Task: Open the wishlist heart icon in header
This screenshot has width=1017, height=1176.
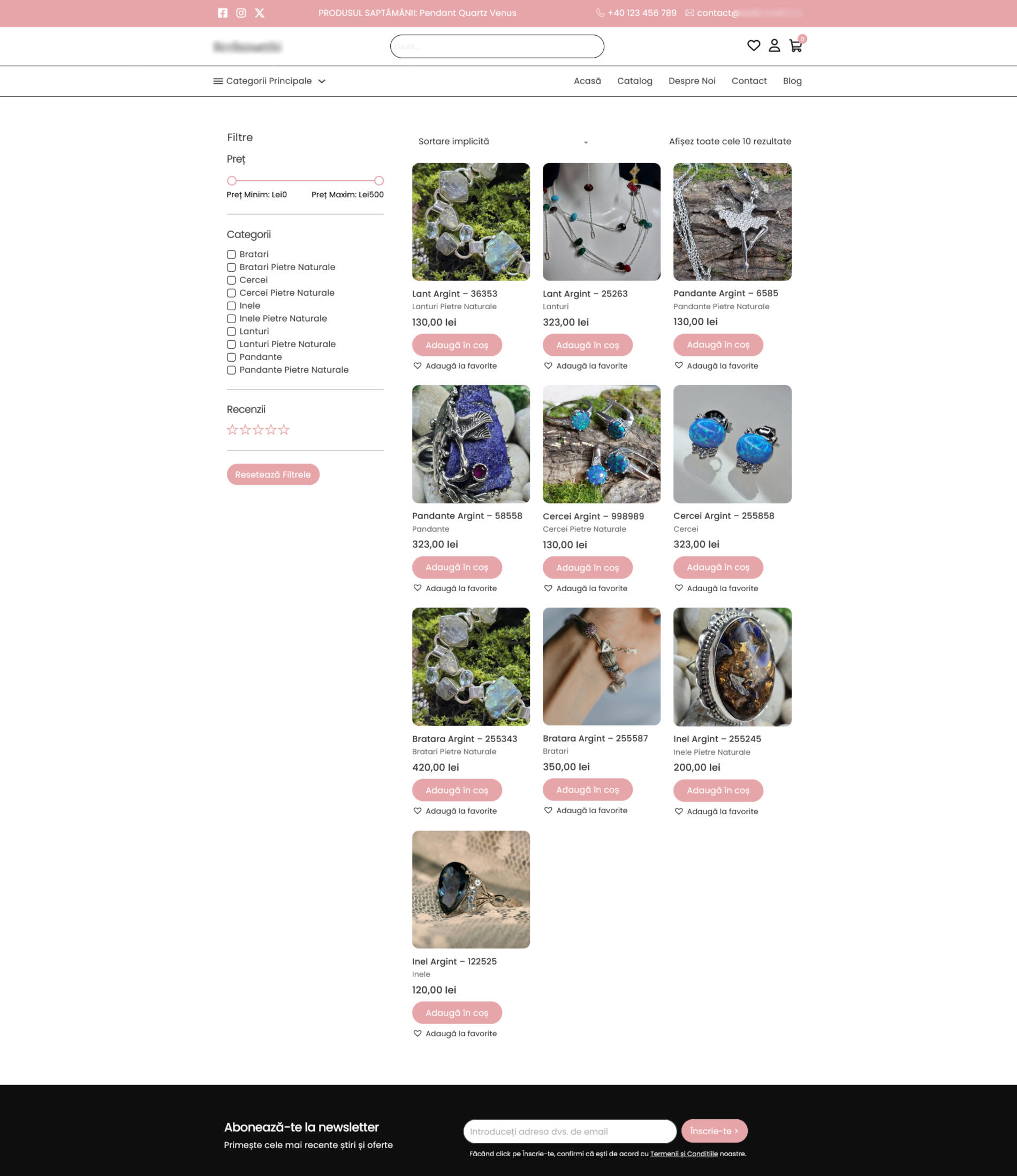Action: click(x=754, y=45)
